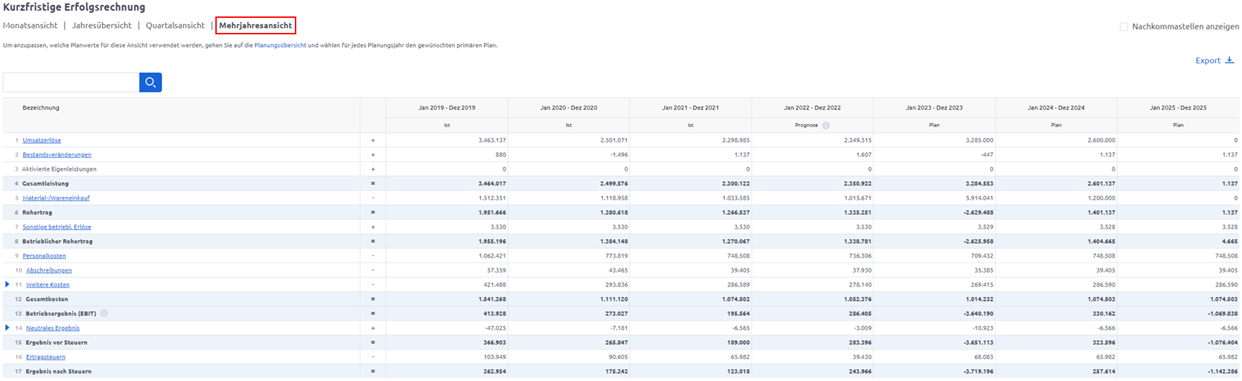
Task: Click the Export download icon
Action: click(x=1230, y=60)
